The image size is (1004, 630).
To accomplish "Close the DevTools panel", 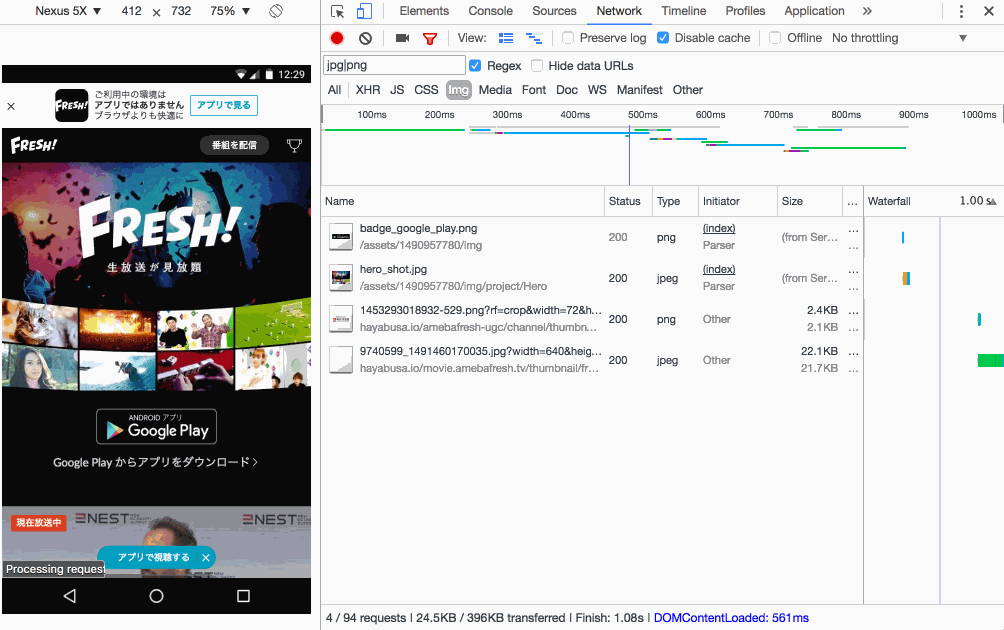I will [989, 11].
